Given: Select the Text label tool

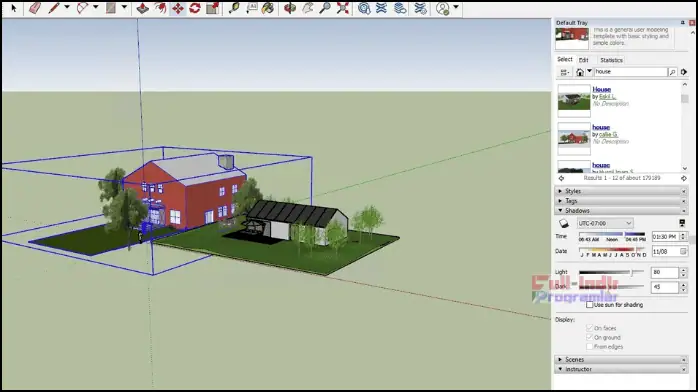Looking at the screenshot, I should (x=252, y=8).
